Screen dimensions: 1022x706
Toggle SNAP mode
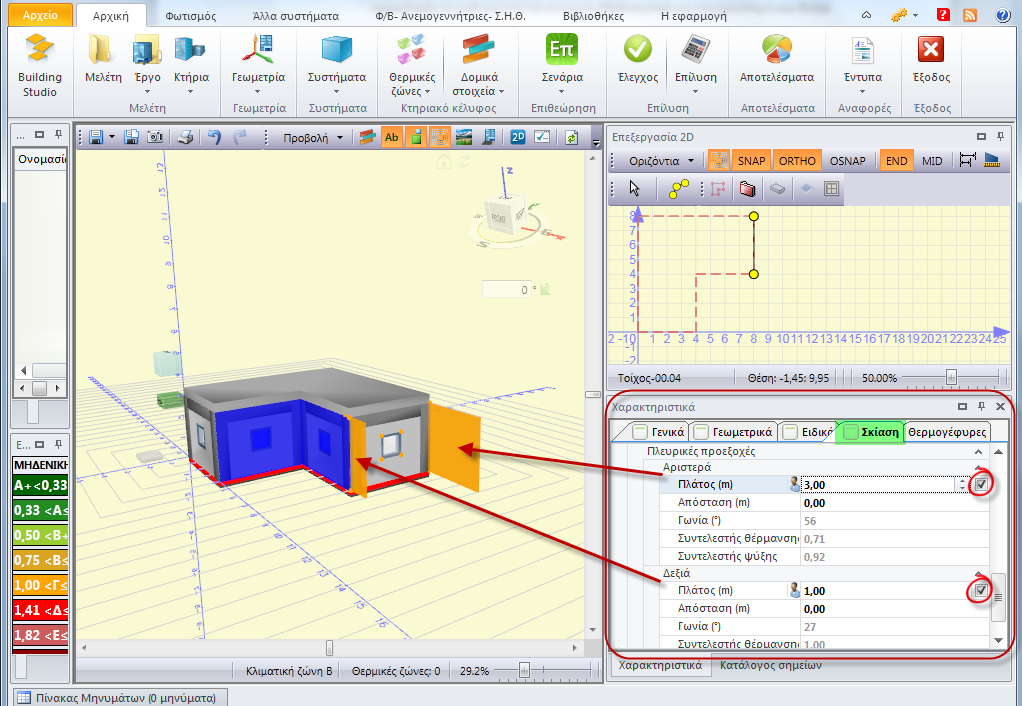click(x=751, y=160)
